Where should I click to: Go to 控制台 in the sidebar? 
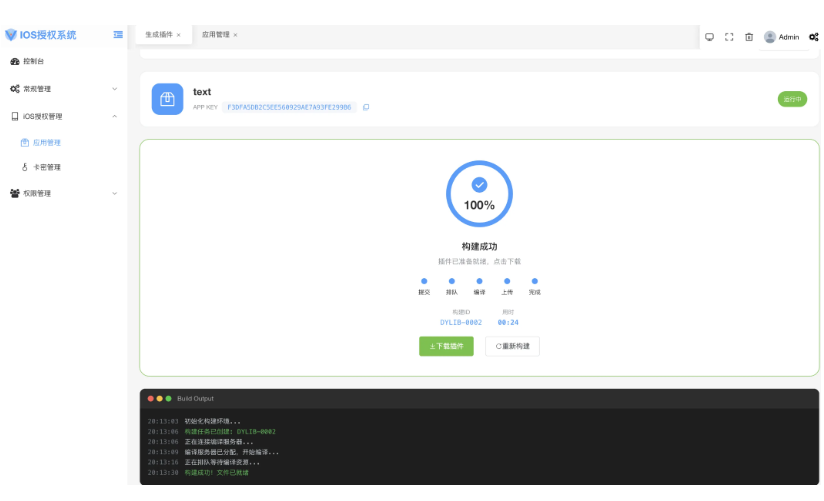click(34, 62)
